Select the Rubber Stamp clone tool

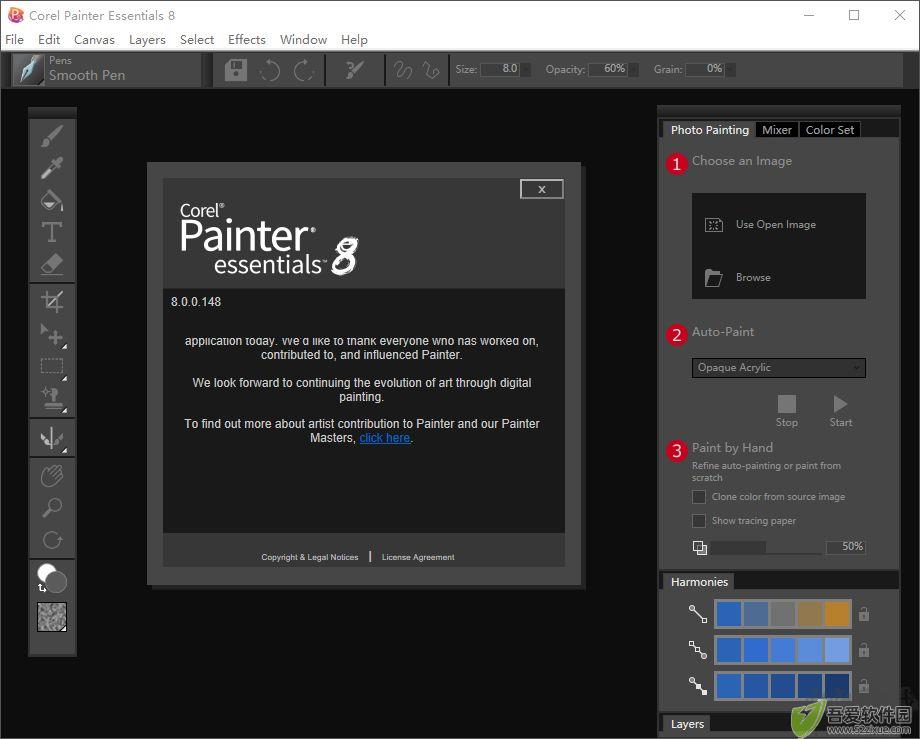click(52, 399)
